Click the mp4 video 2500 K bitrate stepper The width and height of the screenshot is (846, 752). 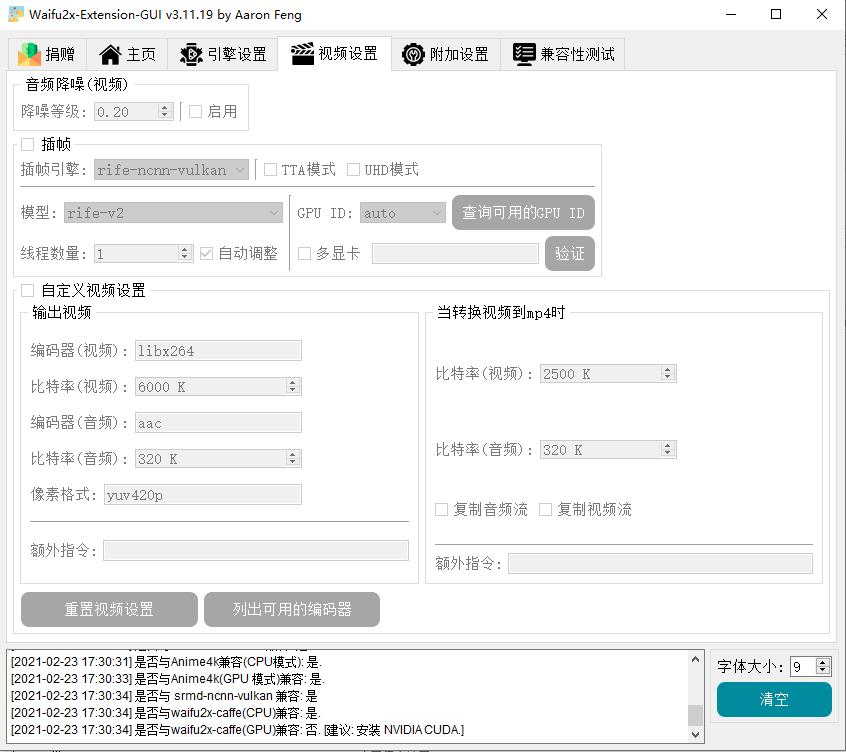(667, 373)
